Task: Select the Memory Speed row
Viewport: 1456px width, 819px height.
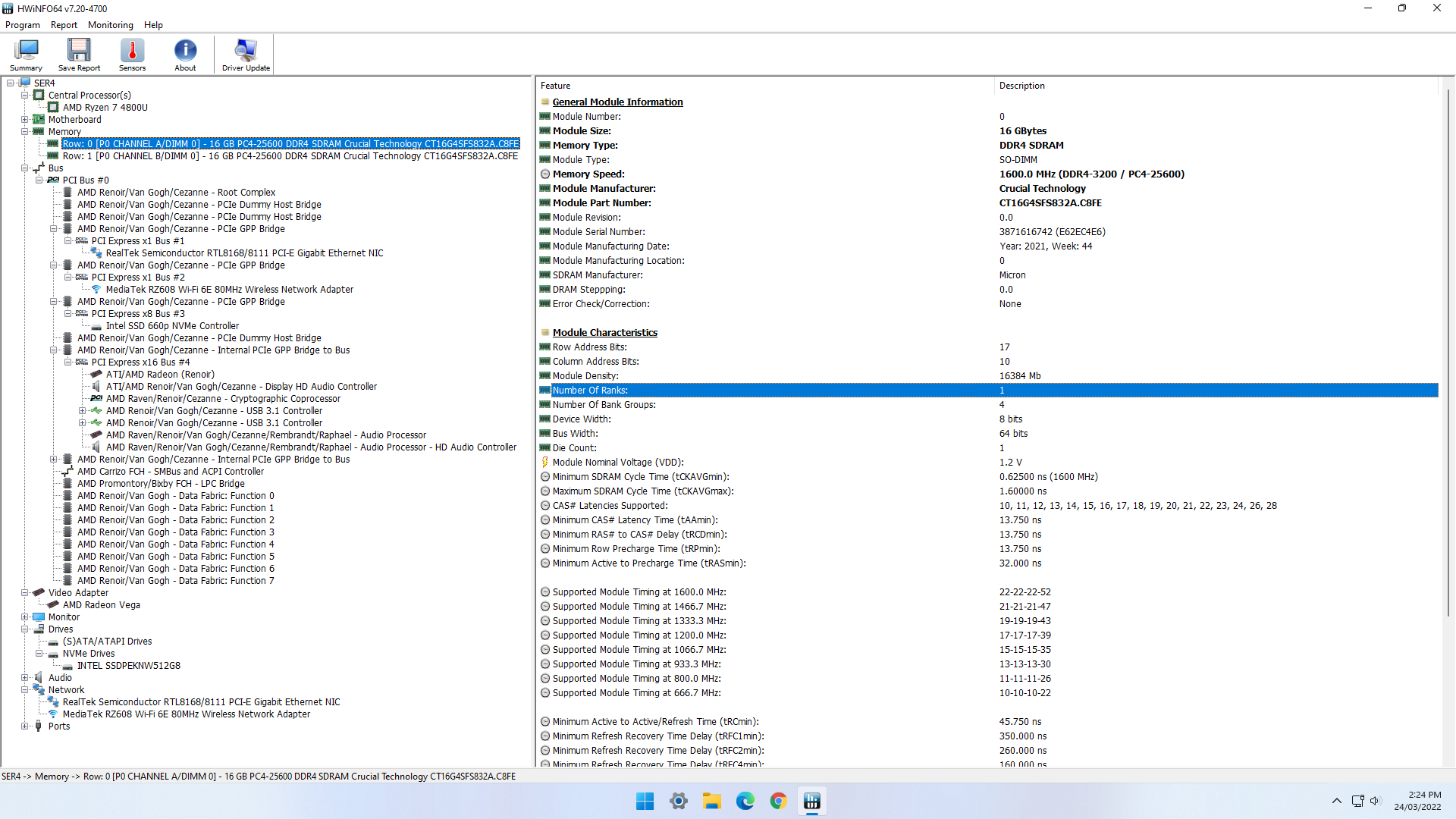Action: 987,174
